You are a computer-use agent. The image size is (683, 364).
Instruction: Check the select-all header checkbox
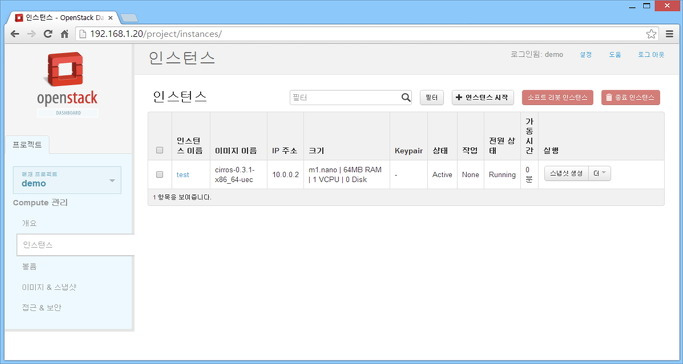(x=159, y=150)
